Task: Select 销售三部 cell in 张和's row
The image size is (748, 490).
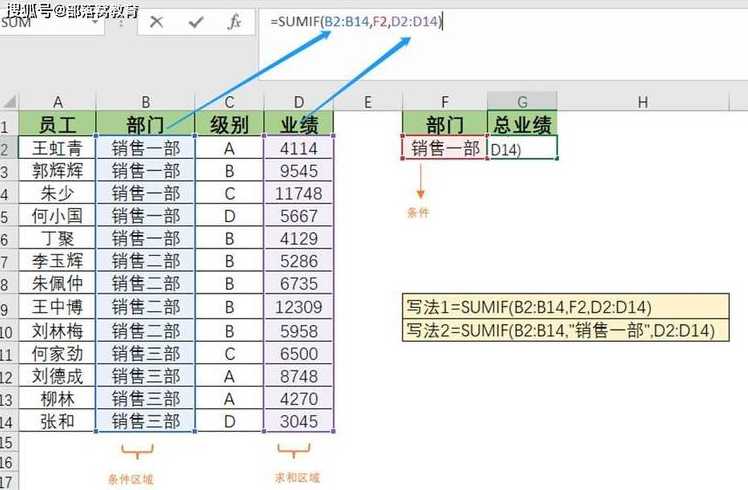Action: point(145,421)
